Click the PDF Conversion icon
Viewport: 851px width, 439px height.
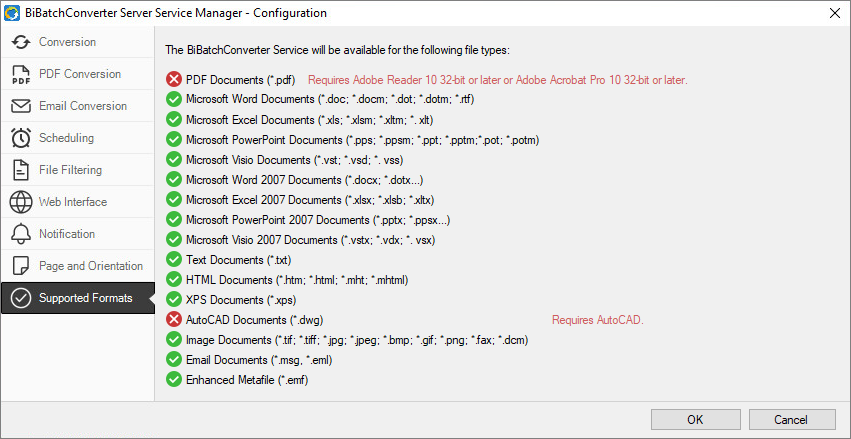[x=21, y=74]
